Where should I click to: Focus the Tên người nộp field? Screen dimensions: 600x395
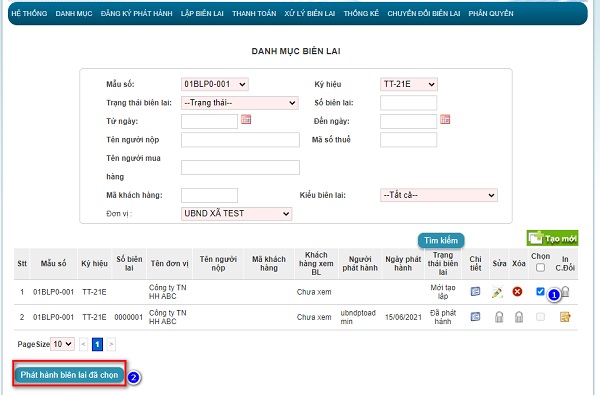coord(240,140)
